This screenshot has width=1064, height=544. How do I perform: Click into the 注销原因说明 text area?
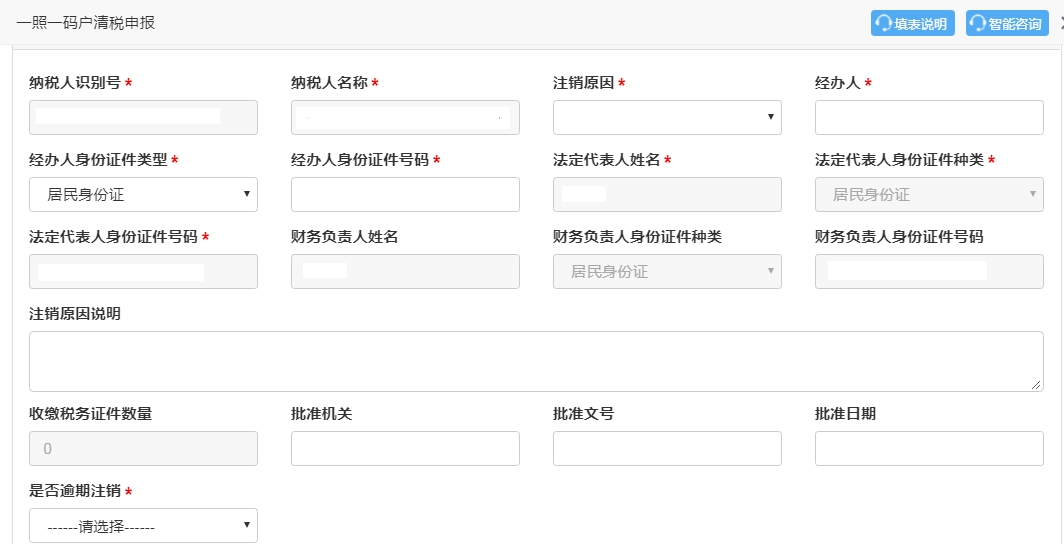536,362
